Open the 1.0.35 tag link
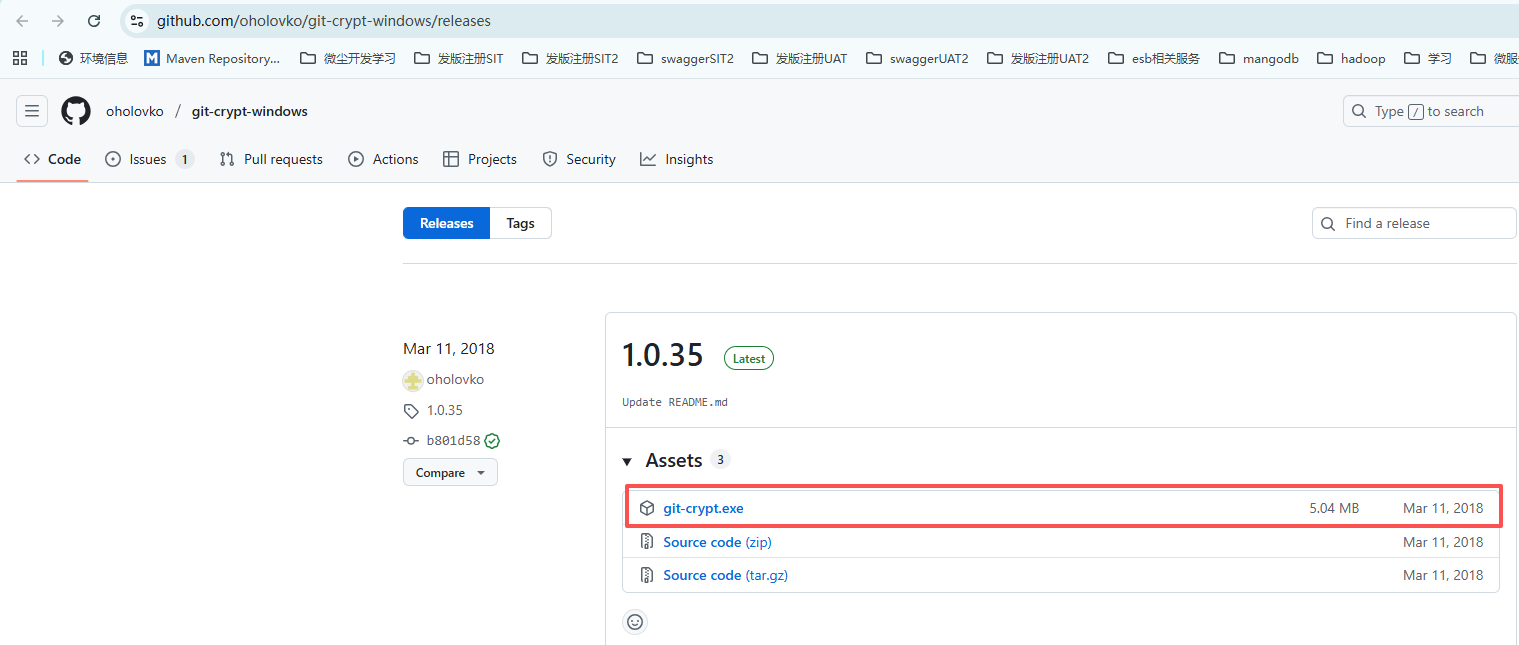The image size is (1519, 645). tap(445, 410)
